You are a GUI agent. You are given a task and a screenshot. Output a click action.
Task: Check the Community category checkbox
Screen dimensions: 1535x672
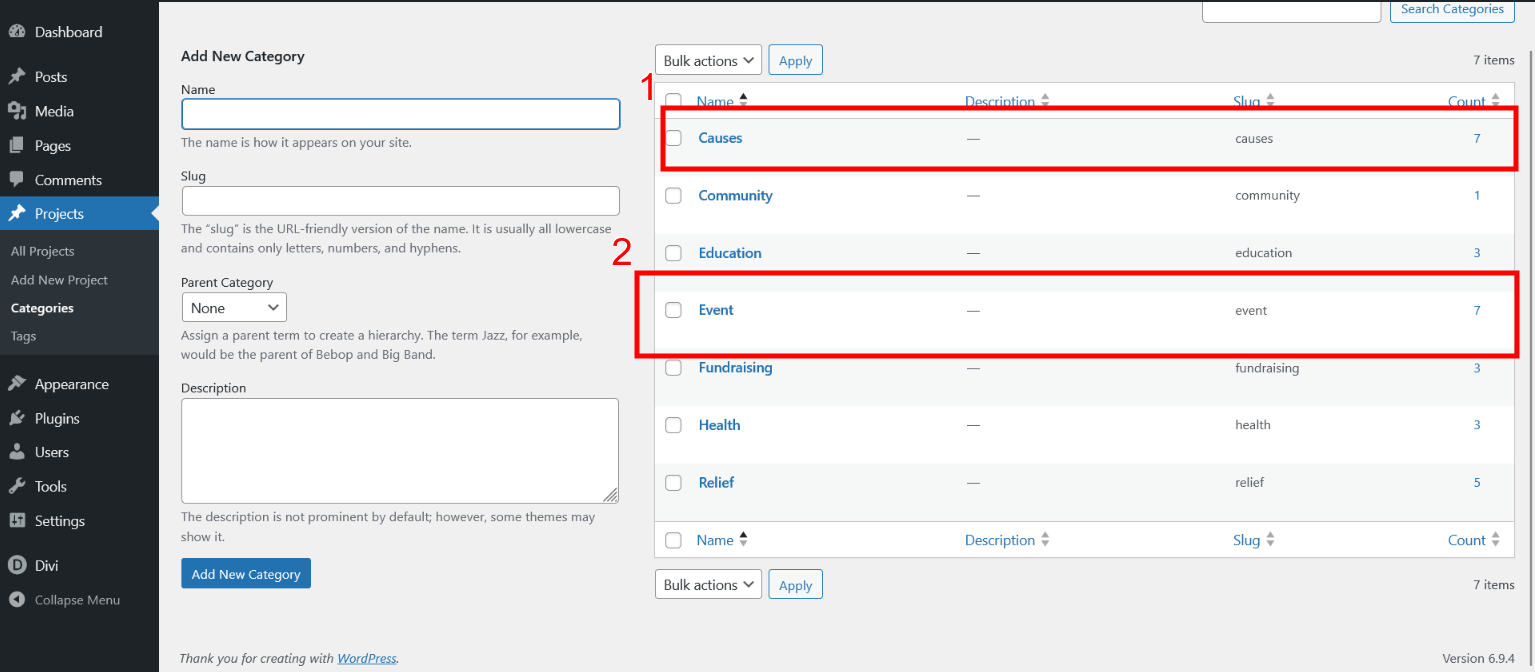(x=674, y=196)
